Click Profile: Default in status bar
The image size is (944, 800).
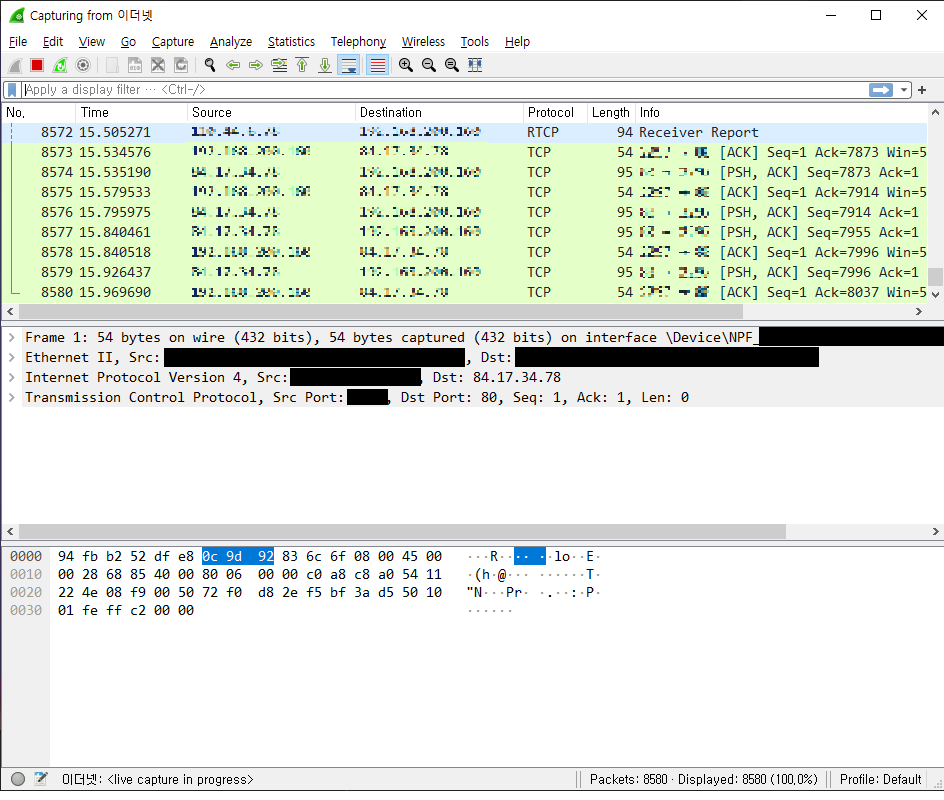click(880, 780)
